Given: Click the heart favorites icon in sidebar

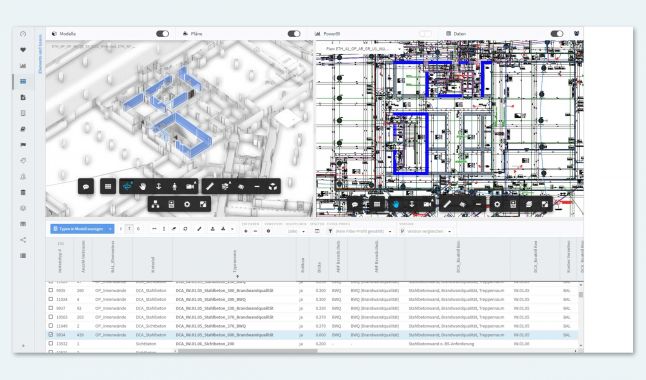Looking at the screenshot, I should (23, 50).
